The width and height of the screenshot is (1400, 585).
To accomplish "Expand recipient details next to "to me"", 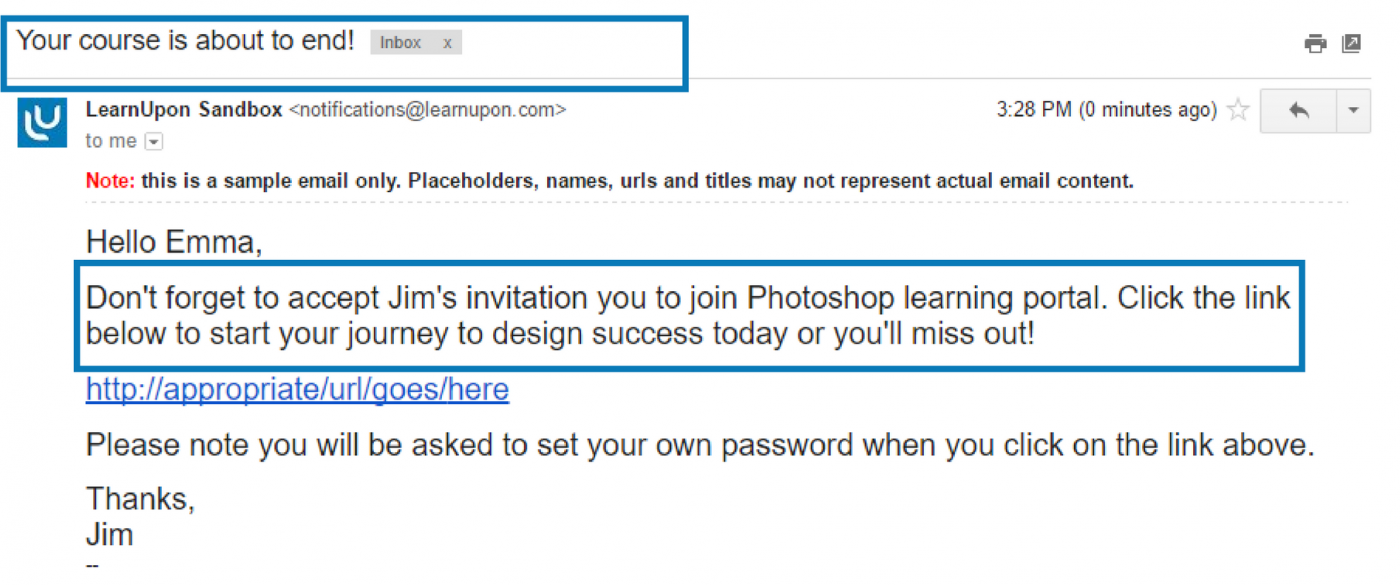I will click(x=153, y=142).
